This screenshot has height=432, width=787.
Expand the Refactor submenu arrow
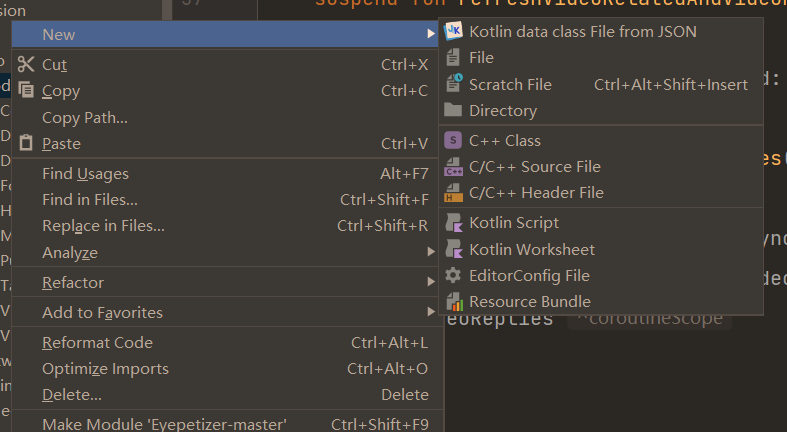coord(431,282)
